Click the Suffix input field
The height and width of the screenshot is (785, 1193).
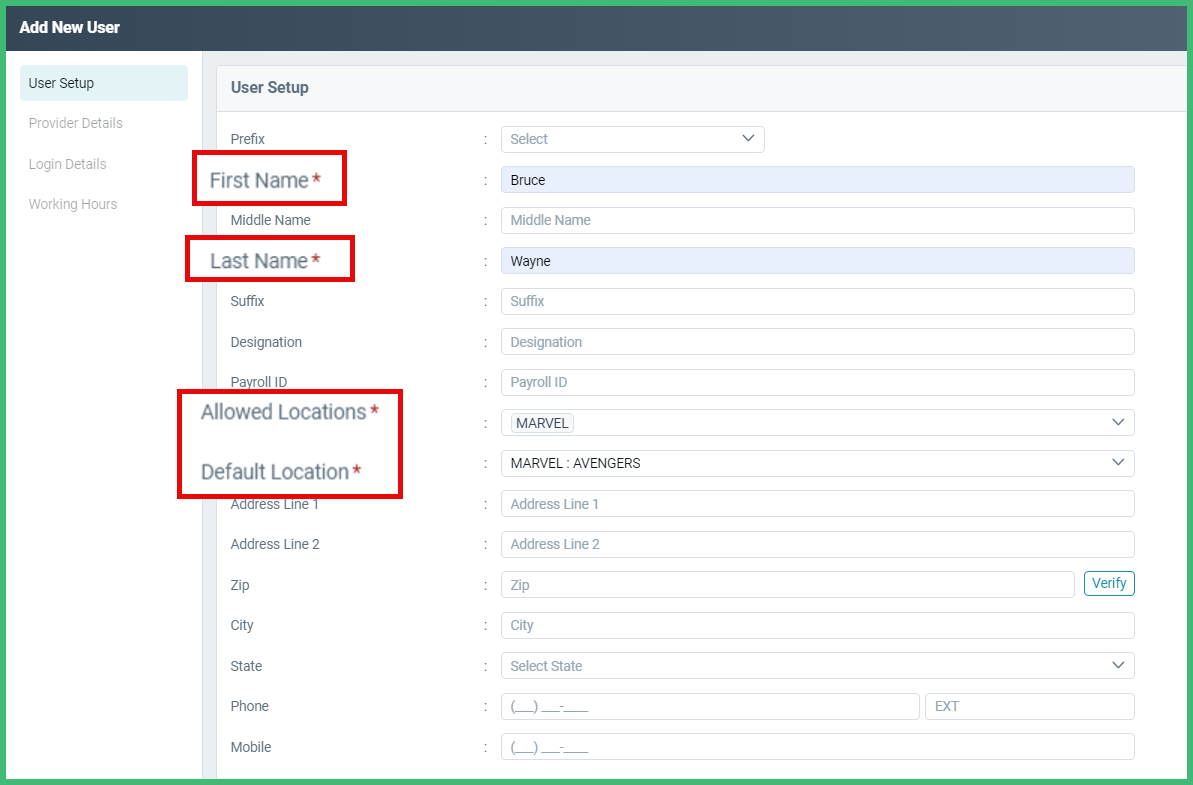(x=817, y=301)
